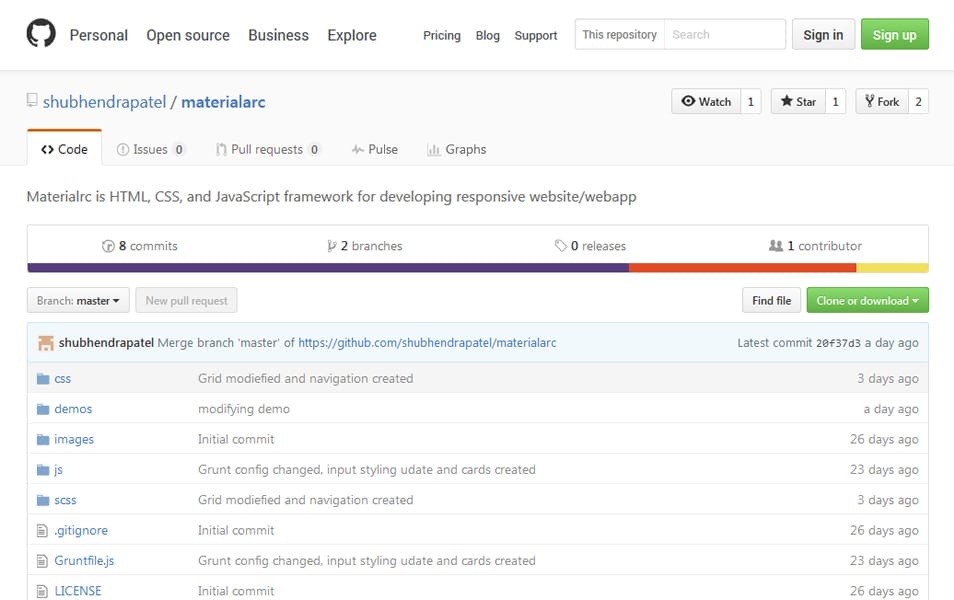Open the latest commit hash 20f37d3
This screenshot has width=954, height=600.
coord(838,343)
